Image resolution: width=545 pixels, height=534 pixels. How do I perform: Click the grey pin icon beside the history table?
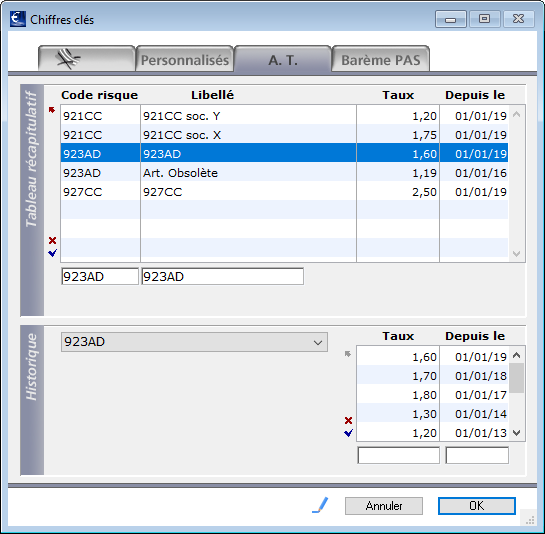348,354
